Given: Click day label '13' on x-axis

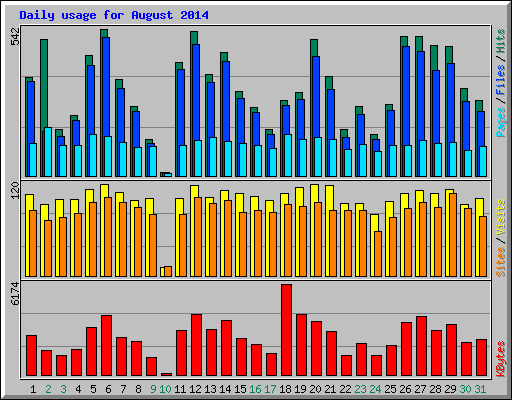Looking at the screenshot, I should pyautogui.click(x=210, y=389).
